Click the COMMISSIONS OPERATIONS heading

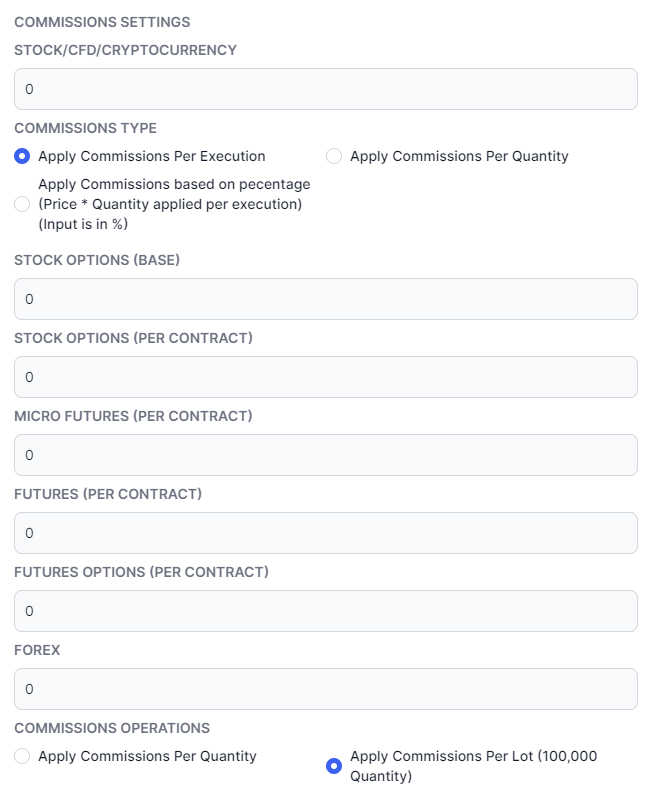tap(112, 728)
